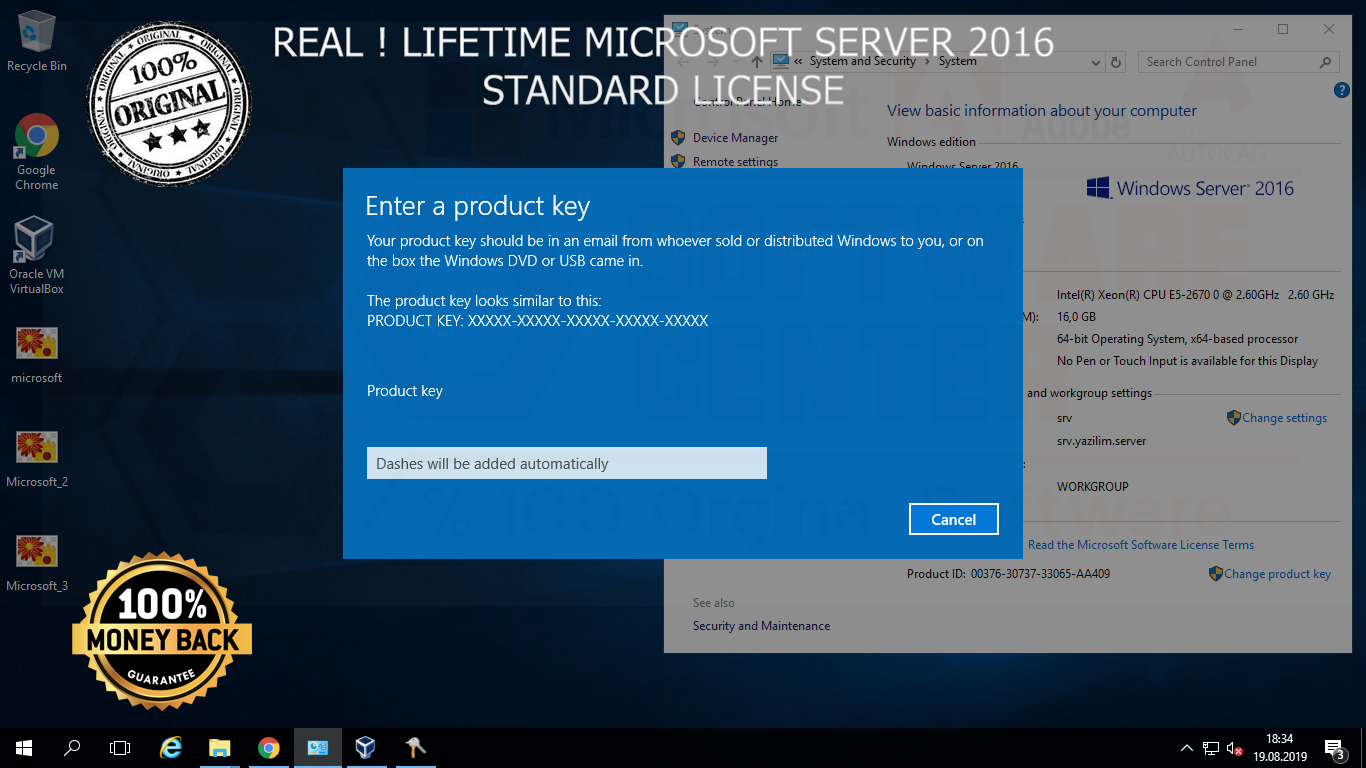Click the srv.yazilim.server computer name text

coord(1101,441)
